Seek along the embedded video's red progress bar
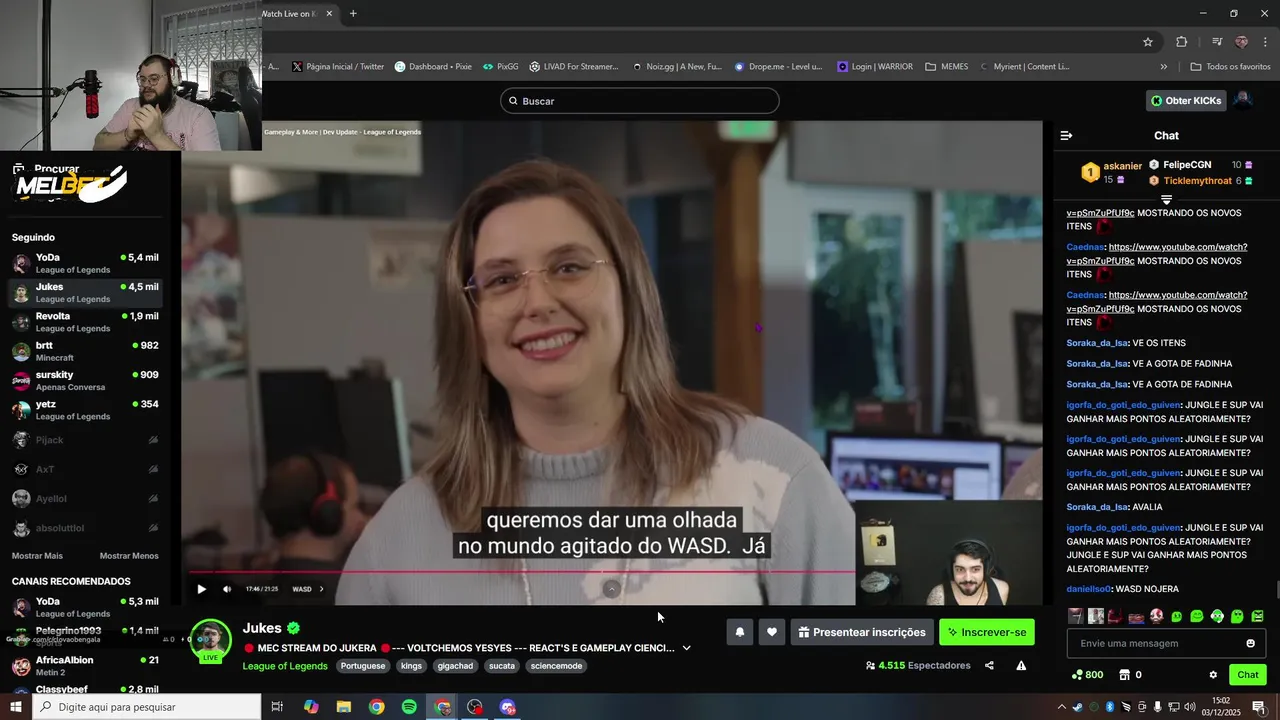 coord(521,572)
